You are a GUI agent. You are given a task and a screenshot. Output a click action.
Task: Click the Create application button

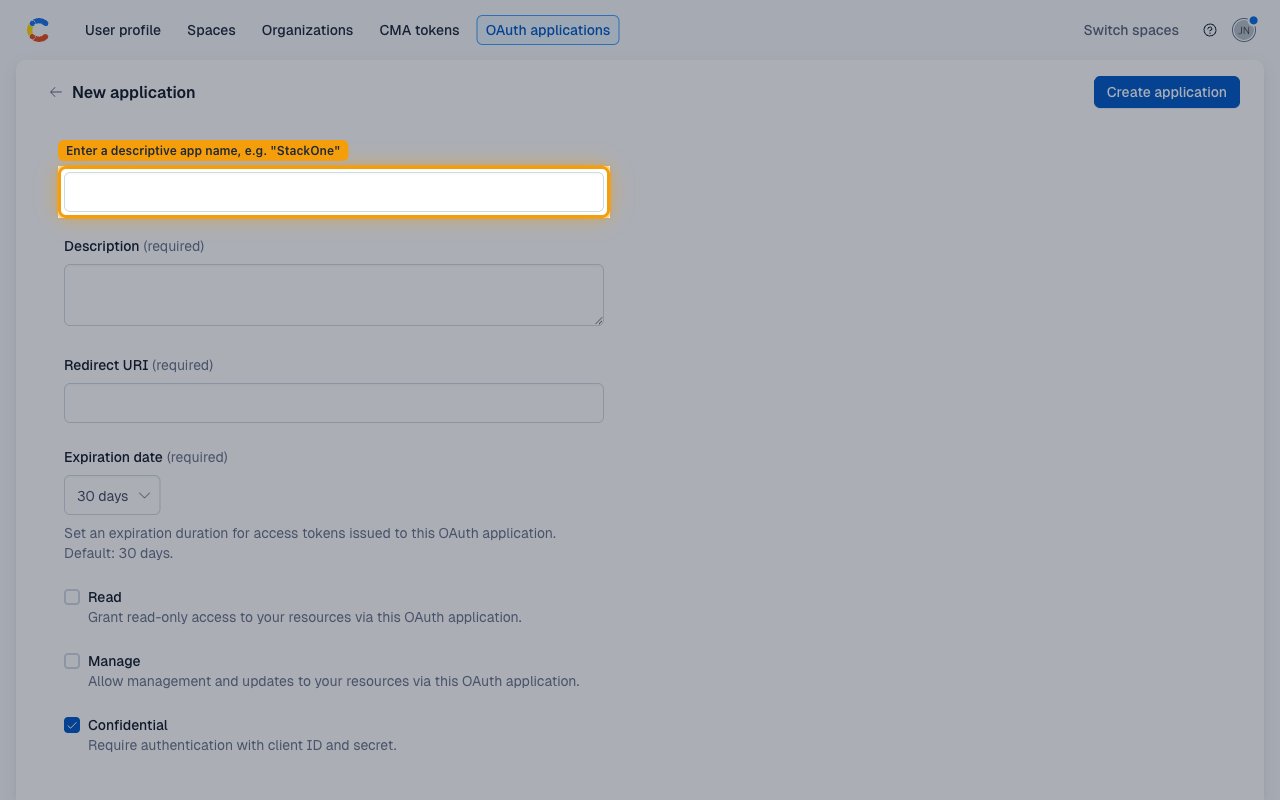1167,92
